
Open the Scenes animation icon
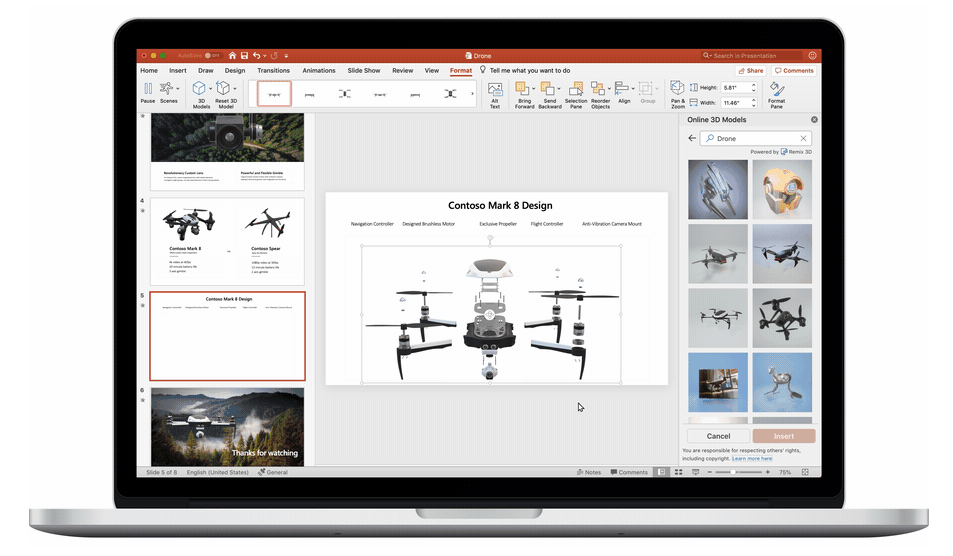[166, 89]
